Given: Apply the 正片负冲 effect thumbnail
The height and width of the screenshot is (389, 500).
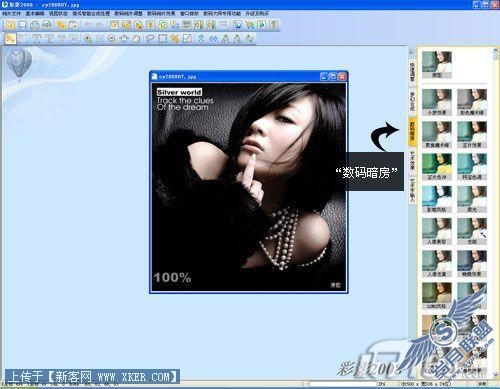Looking at the screenshot, I should point(437,167).
